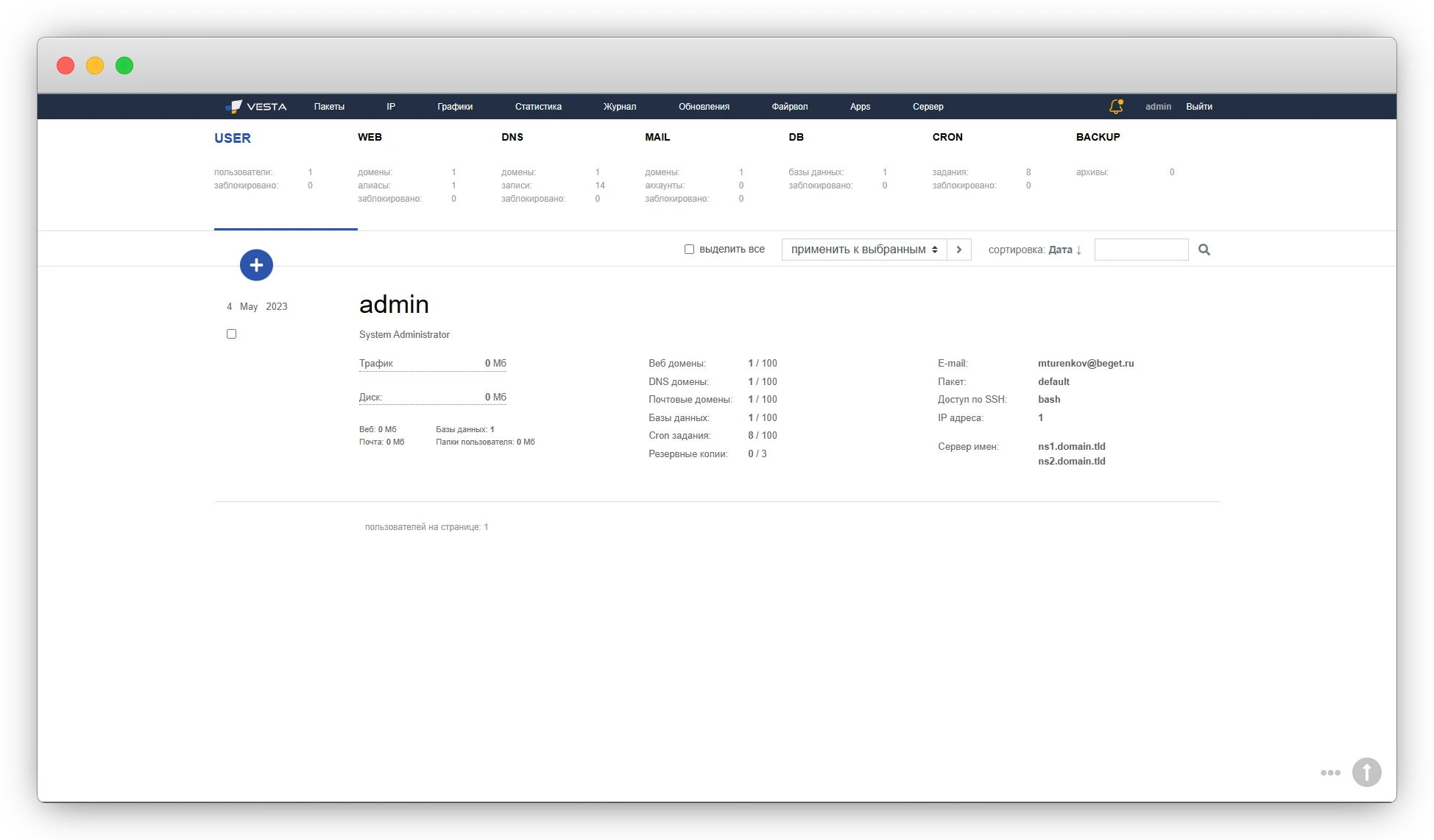Open 'применить к выбранным' dropdown
Screen dimensions: 1434x840
[863, 250]
